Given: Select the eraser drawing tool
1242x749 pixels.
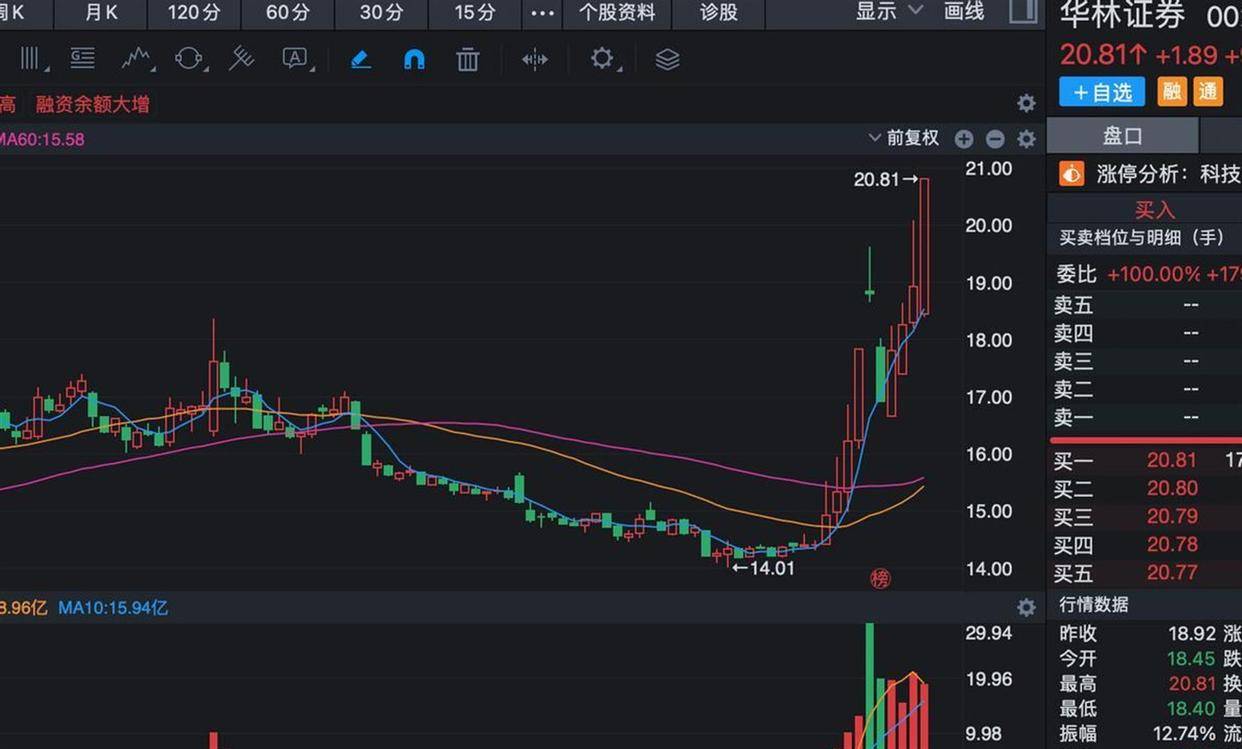Looking at the screenshot, I should coord(361,60).
